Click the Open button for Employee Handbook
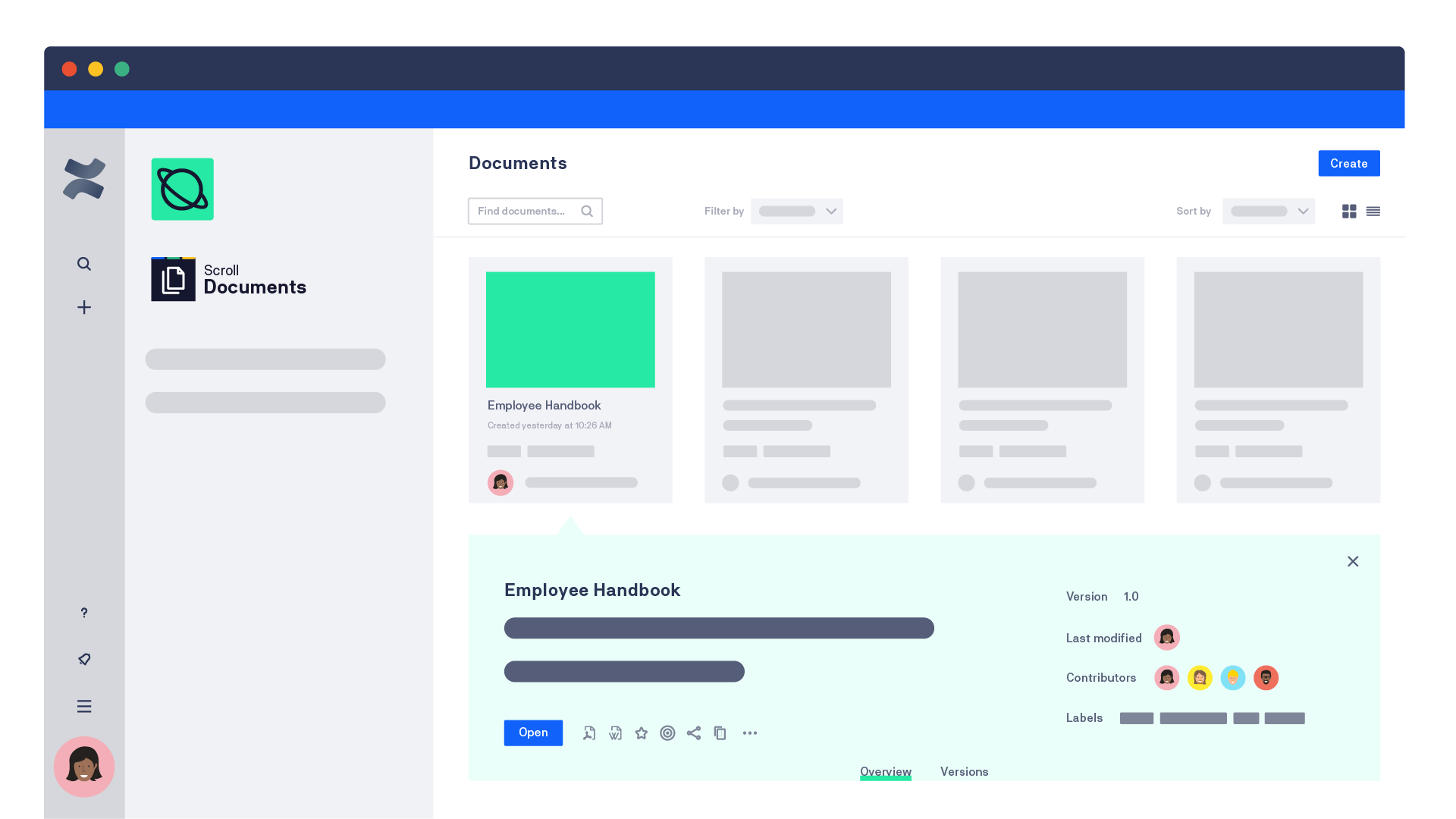The height and width of the screenshot is (819, 1456). tap(533, 733)
